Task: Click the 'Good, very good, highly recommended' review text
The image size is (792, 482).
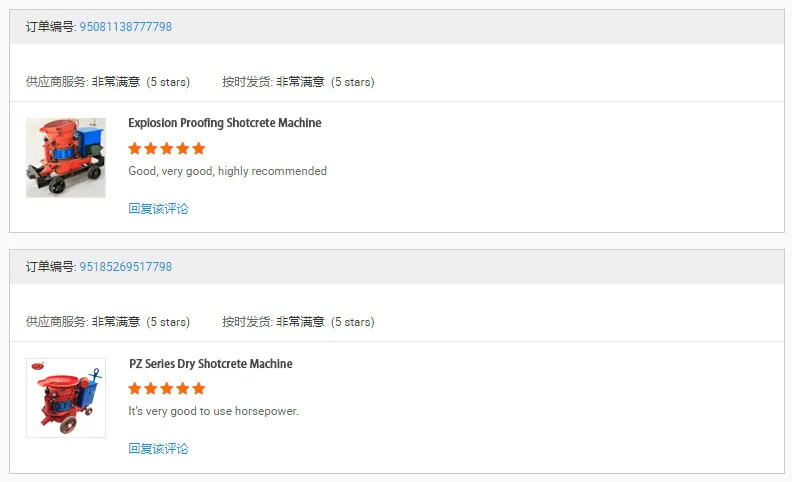Action: [x=227, y=171]
